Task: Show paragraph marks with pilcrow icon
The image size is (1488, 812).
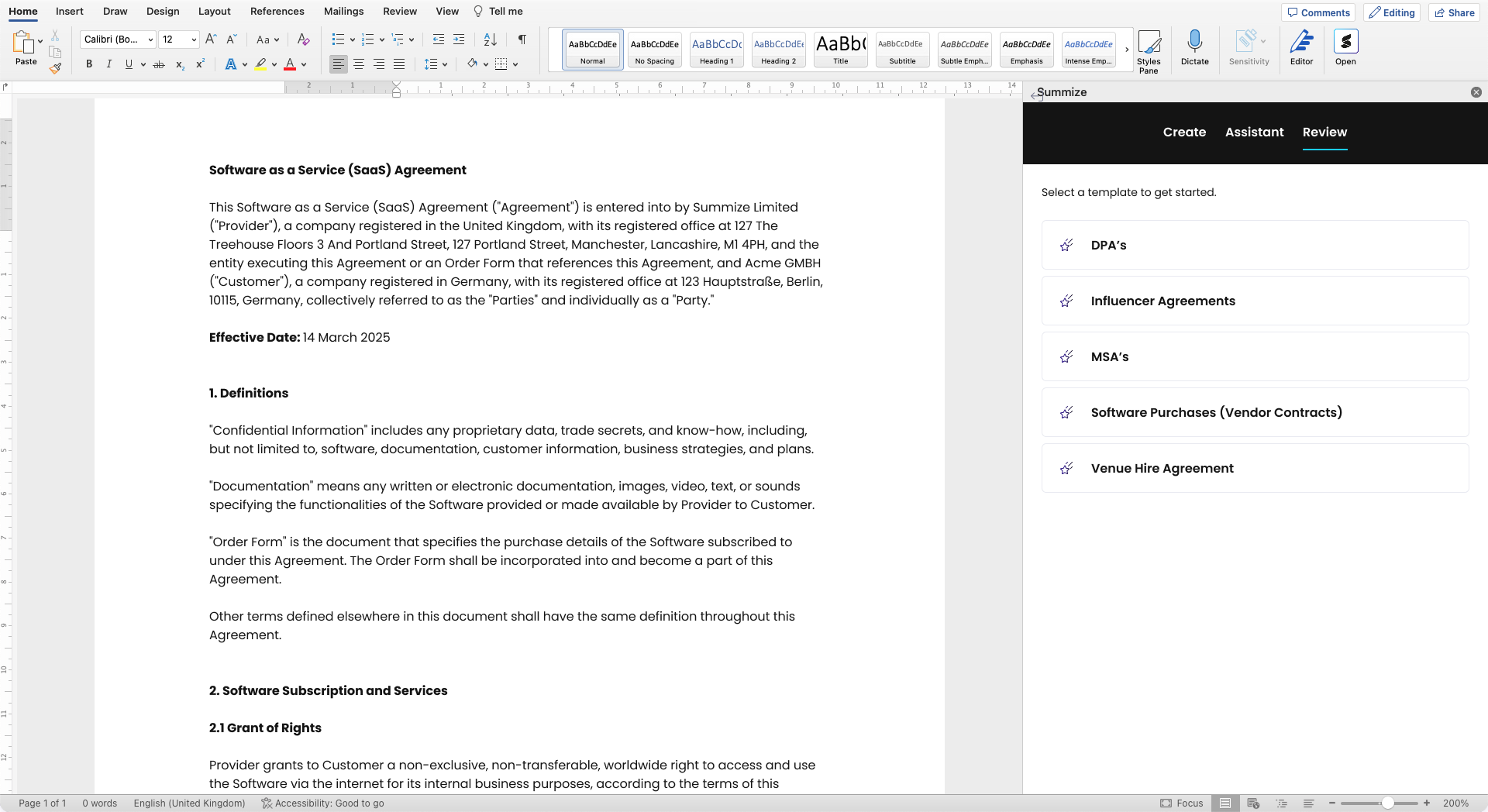Action: [522, 40]
